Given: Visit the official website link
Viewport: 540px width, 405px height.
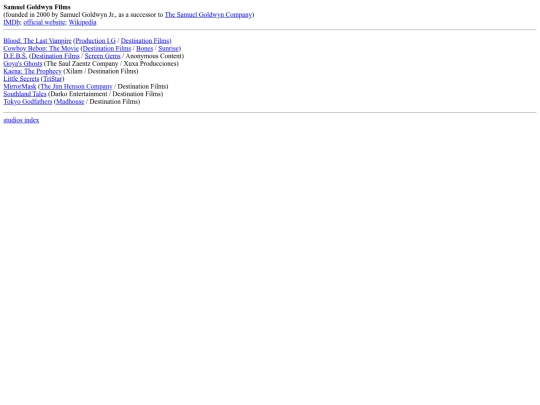Looking at the screenshot, I should point(44,22).
